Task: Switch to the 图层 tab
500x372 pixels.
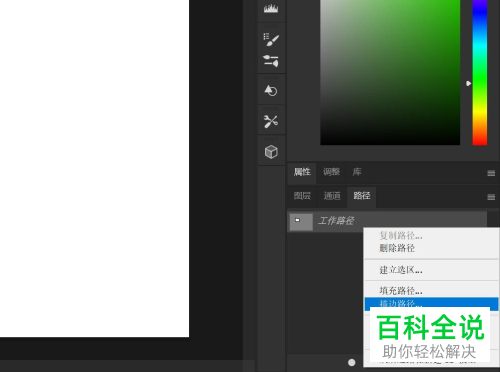Action: coord(302,196)
